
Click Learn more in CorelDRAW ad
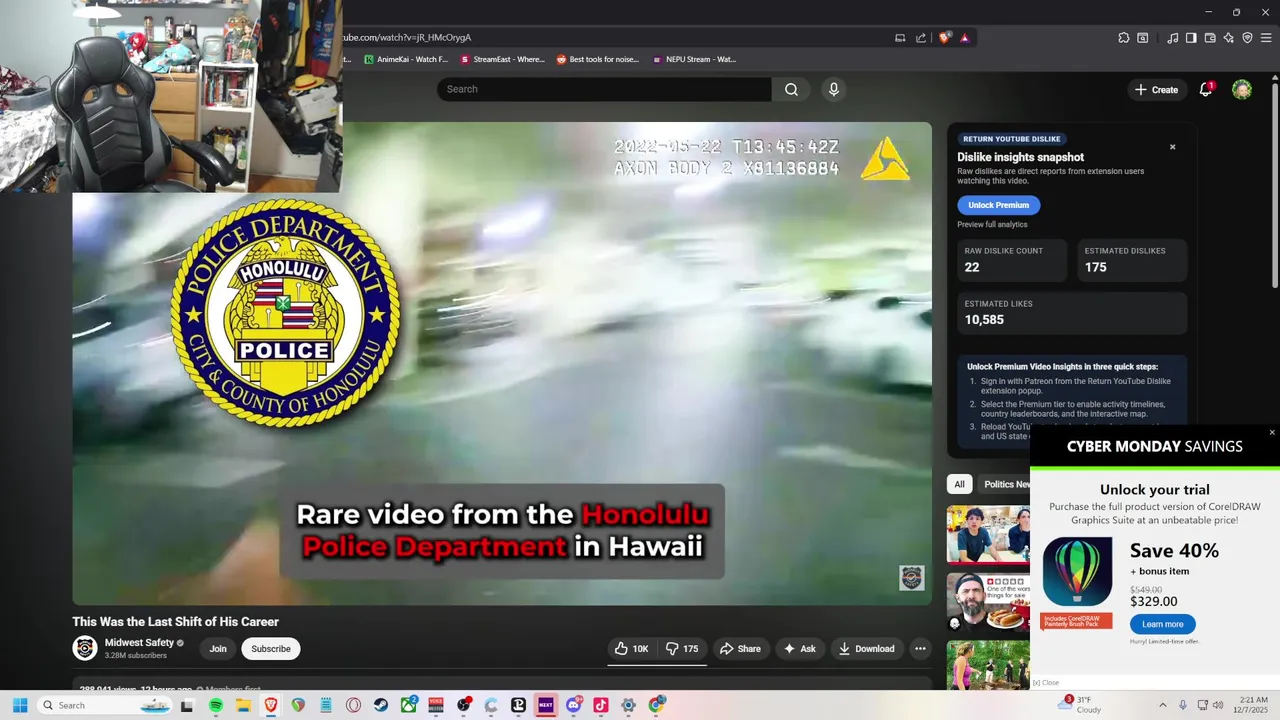[1162, 624]
